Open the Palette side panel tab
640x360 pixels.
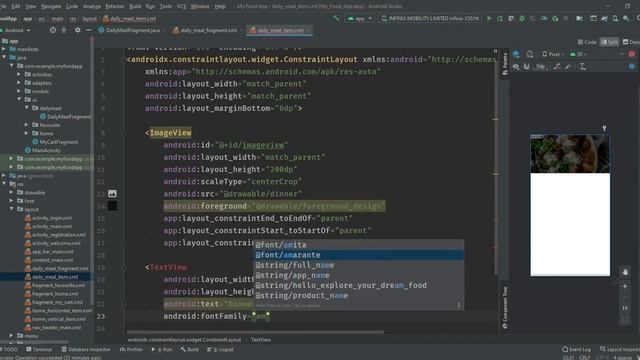[x=505, y=64]
